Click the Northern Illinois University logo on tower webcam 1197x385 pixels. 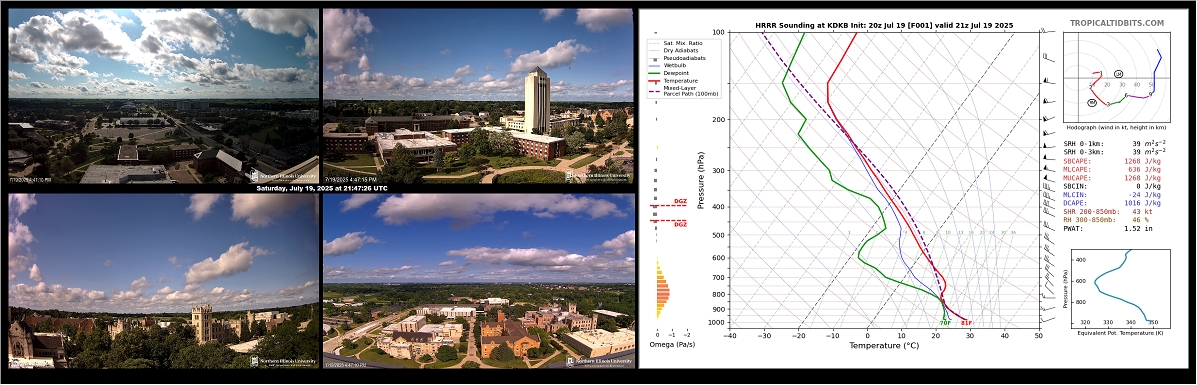pyautogui.click(x=598, y=176)
